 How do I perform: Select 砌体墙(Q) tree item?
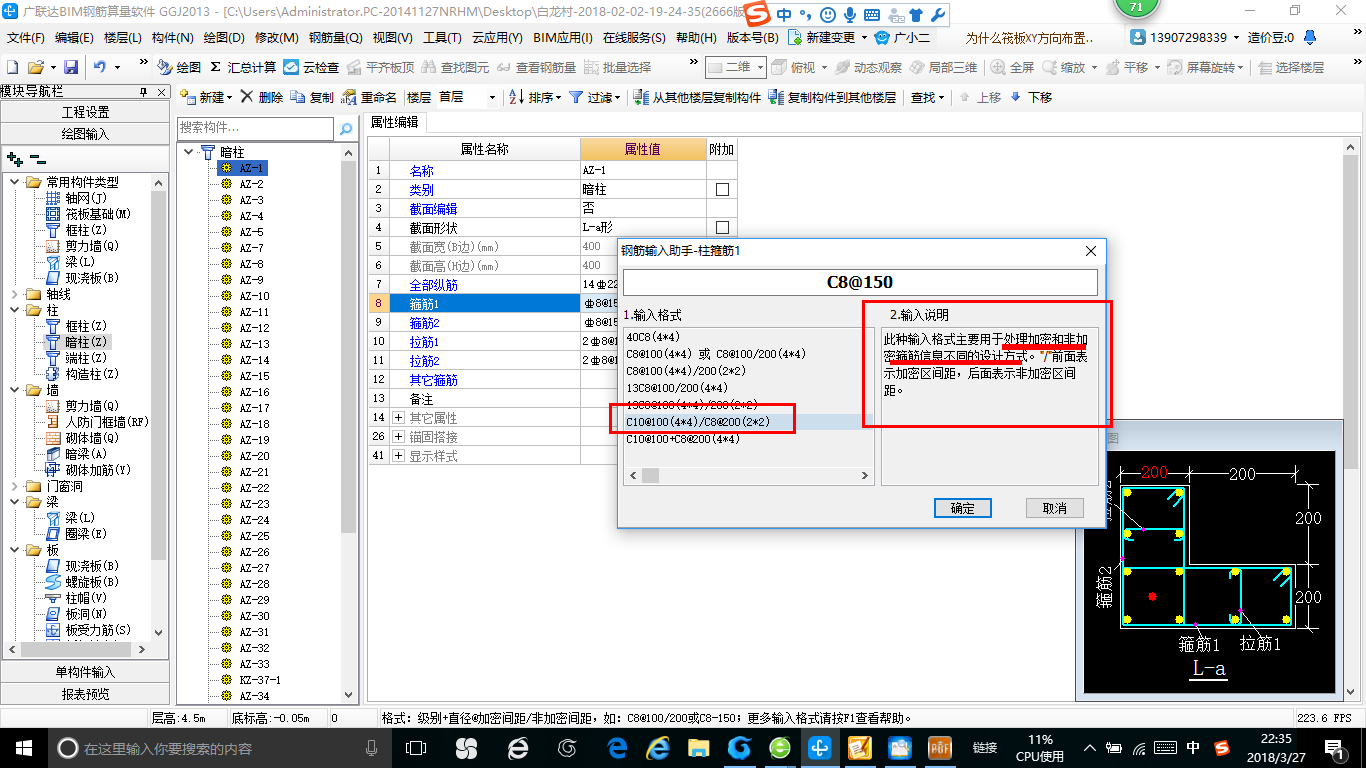82,438
